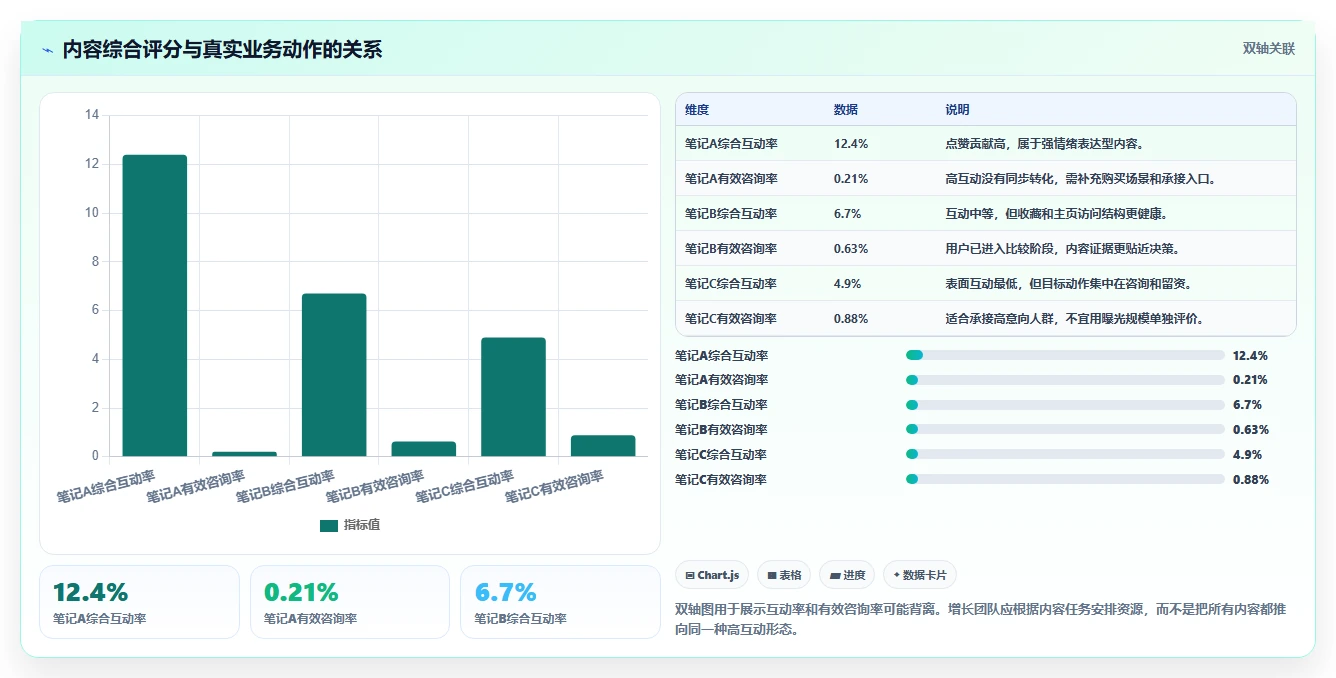This screenshot has height=678, width=1336.
Task: Click the 指标值 legend text
Action: coord(362,526)
